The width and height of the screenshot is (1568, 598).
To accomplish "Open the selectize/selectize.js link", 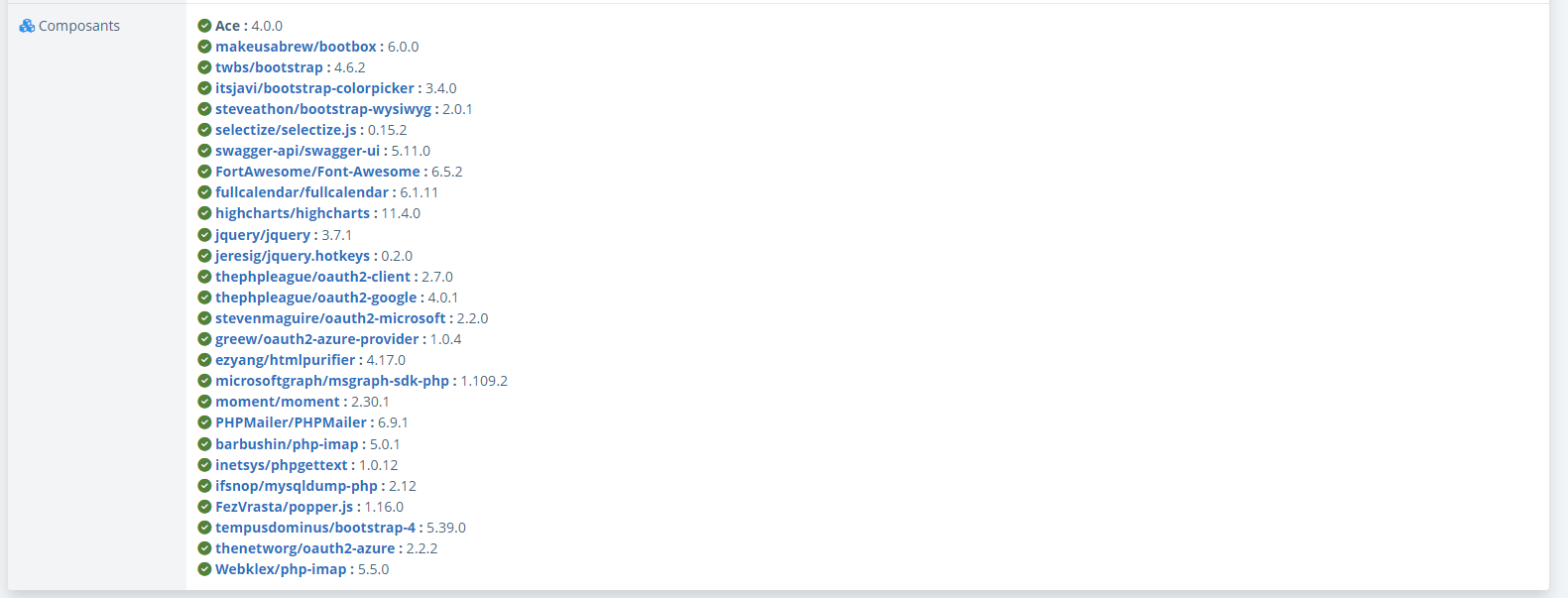I will pos(286,130).
